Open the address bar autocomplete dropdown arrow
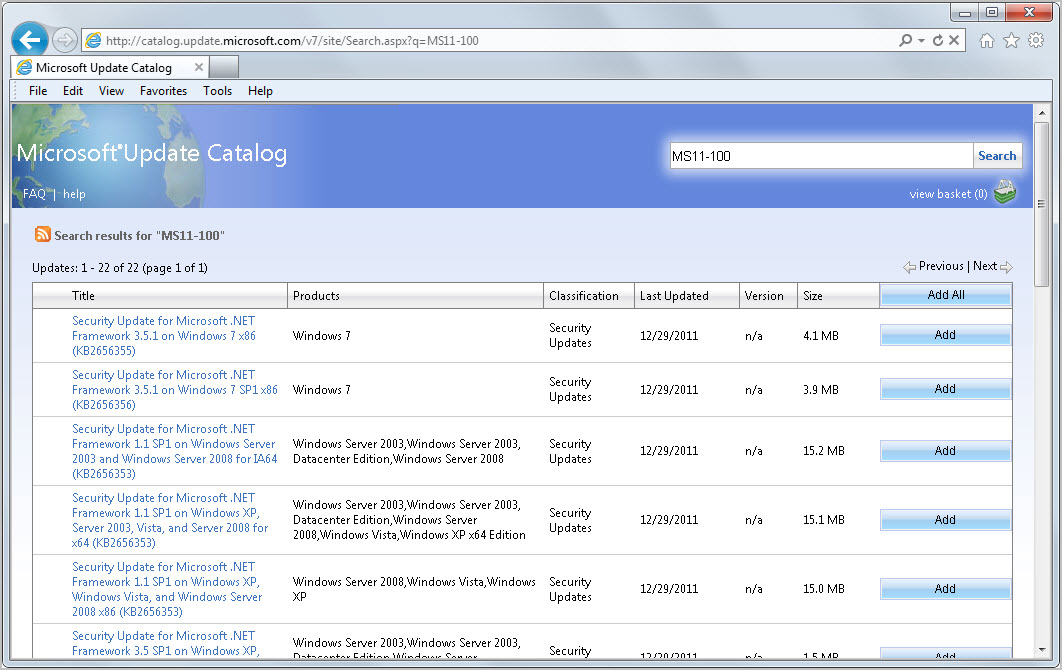Screen dimensions: 1062x670 921,41
